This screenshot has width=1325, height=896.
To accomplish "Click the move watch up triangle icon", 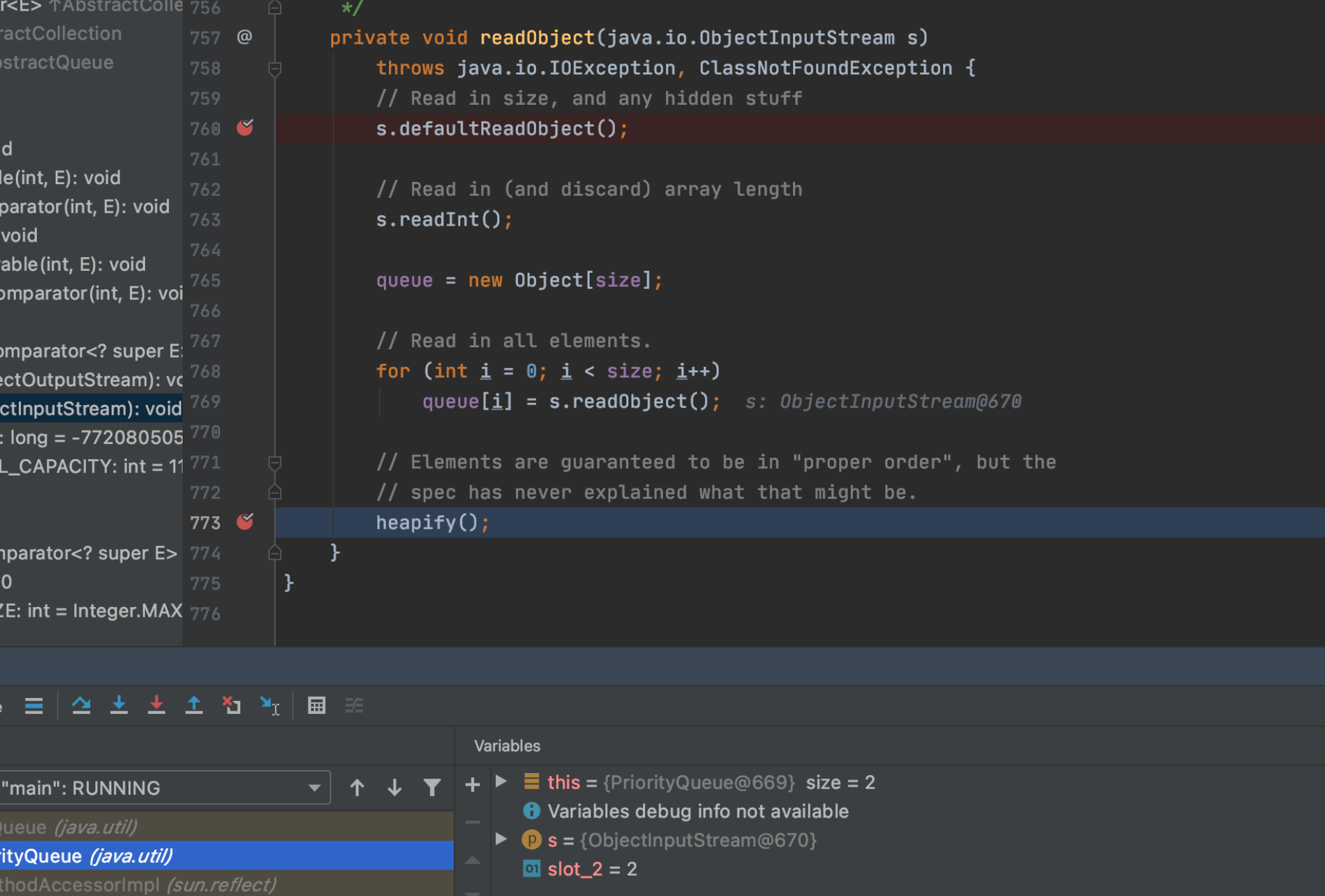I will 472,860.
